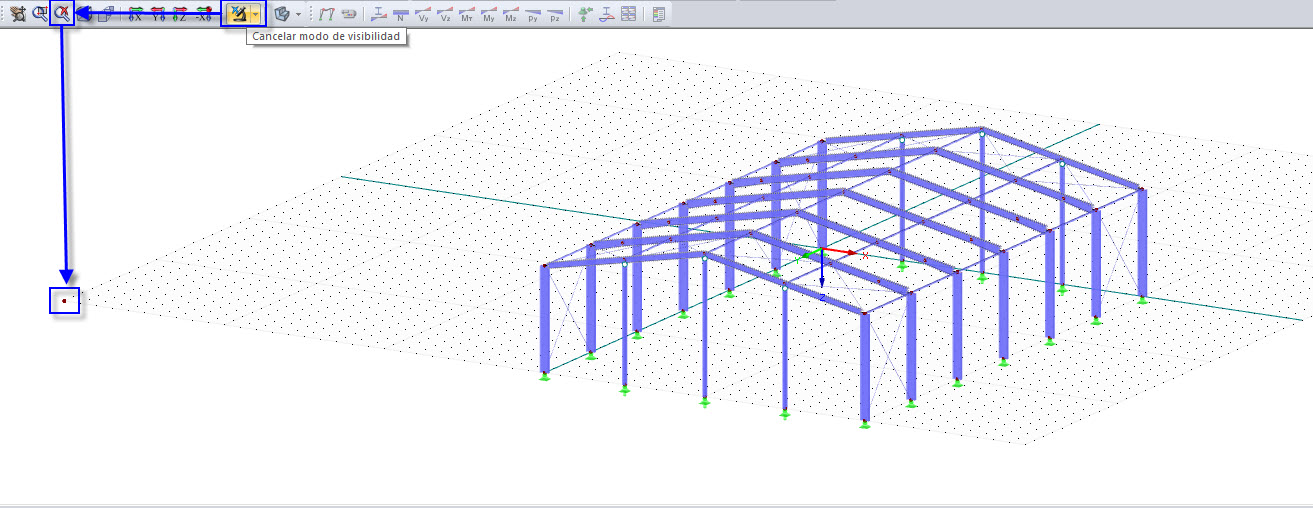
Task: Click the green arrow support reactions icon
Action: (x=585, y=14)
